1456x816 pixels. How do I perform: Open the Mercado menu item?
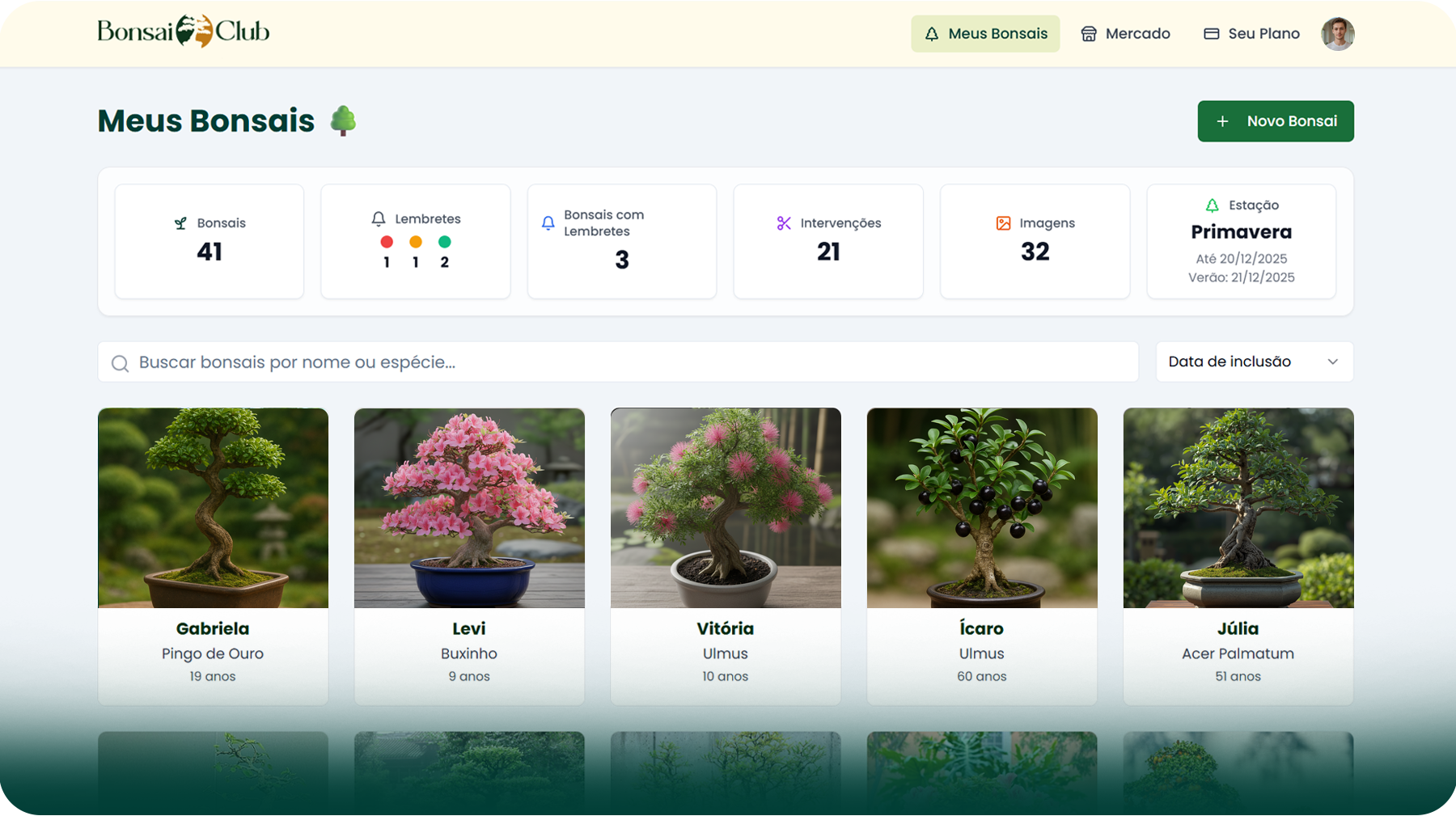(x=1125, y=34)
